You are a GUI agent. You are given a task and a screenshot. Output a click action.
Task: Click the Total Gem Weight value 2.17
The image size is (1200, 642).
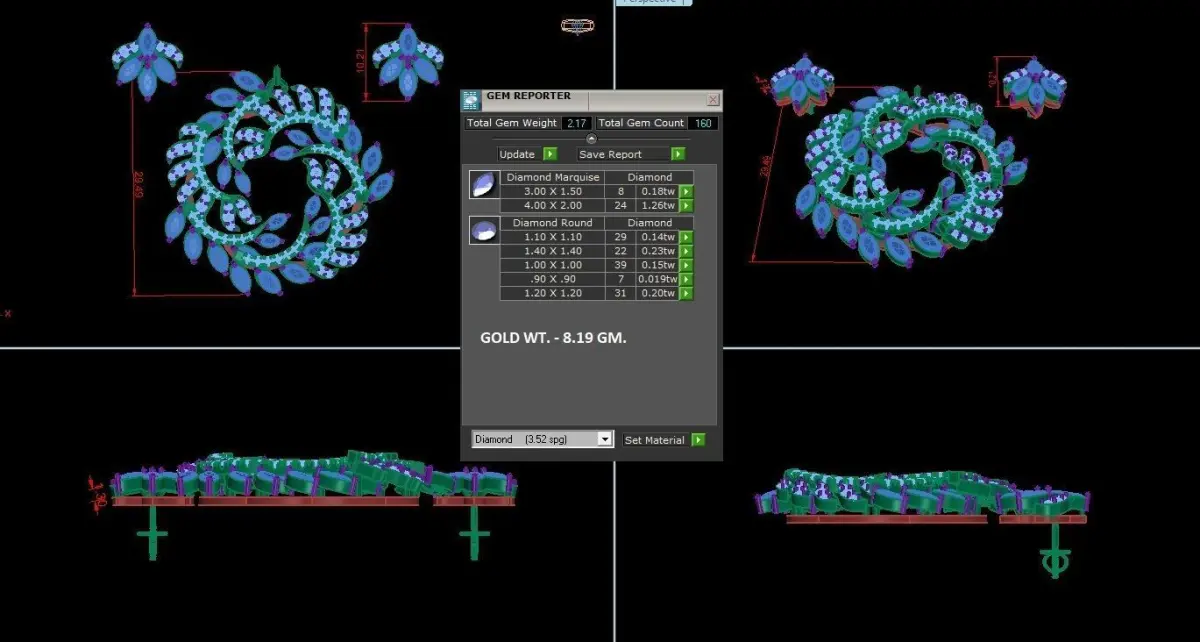575,123
